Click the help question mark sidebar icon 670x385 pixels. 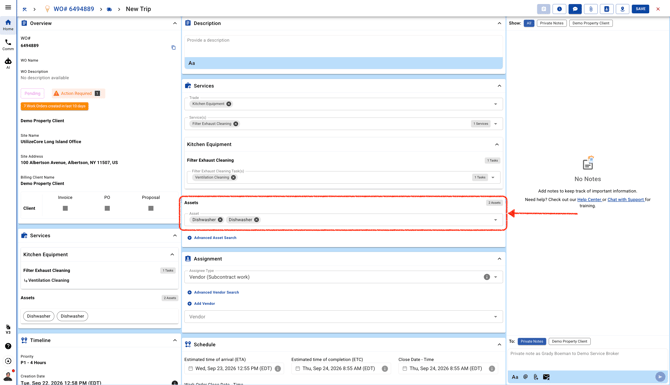(8, 346)
